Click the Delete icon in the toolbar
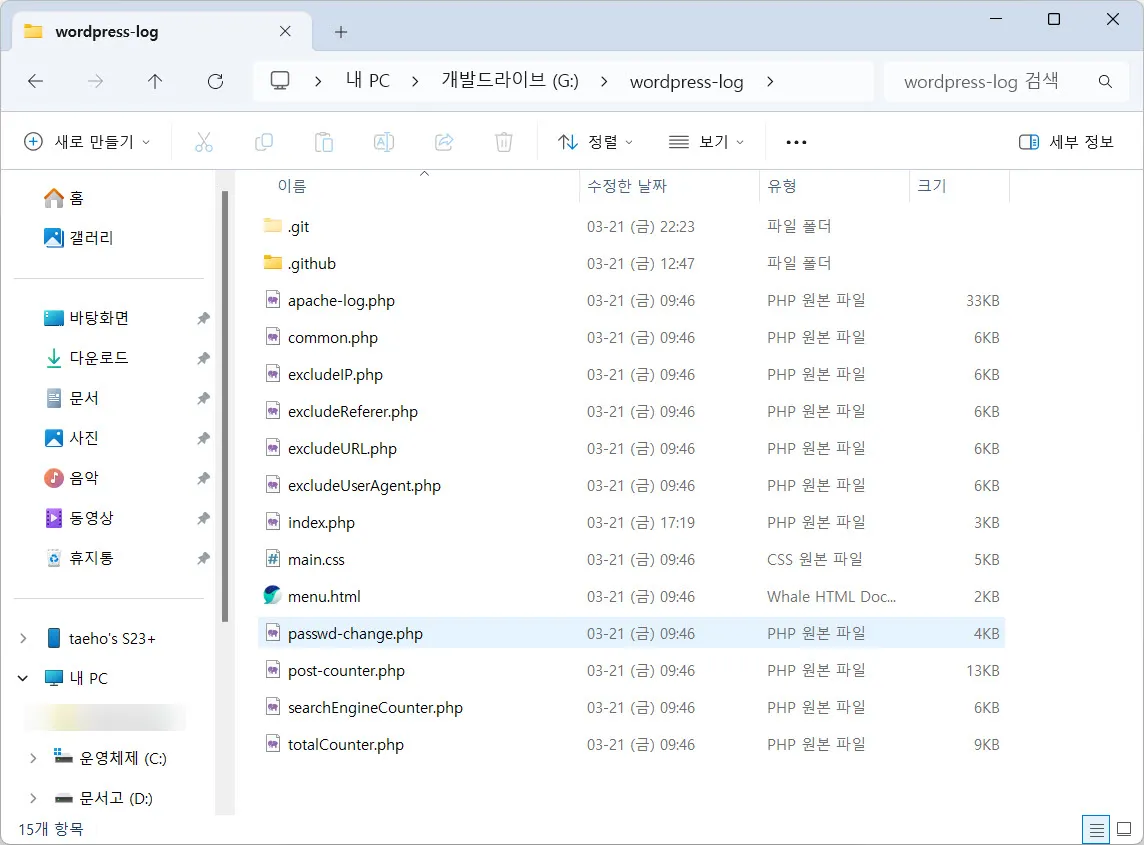Screen dimensions: 1144x845 pyautogui.click(x=503, y=141)
